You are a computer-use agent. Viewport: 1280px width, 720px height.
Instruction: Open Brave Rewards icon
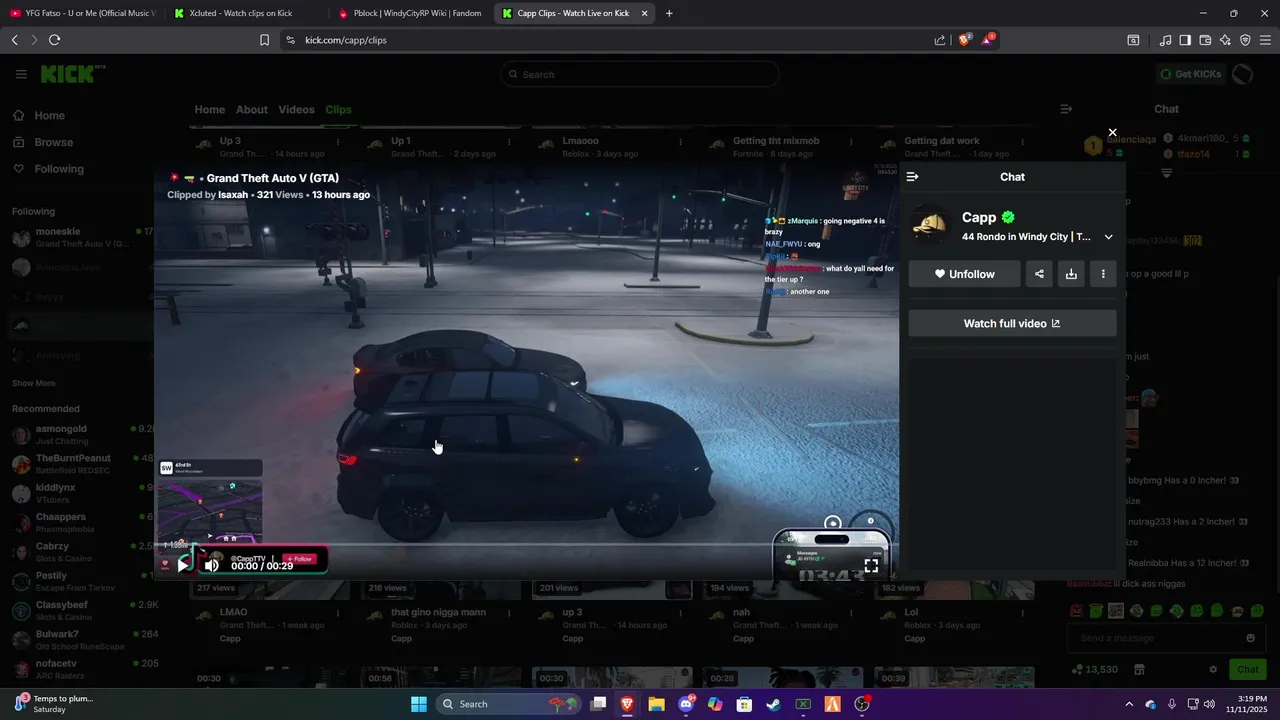[x=988, y=40]
